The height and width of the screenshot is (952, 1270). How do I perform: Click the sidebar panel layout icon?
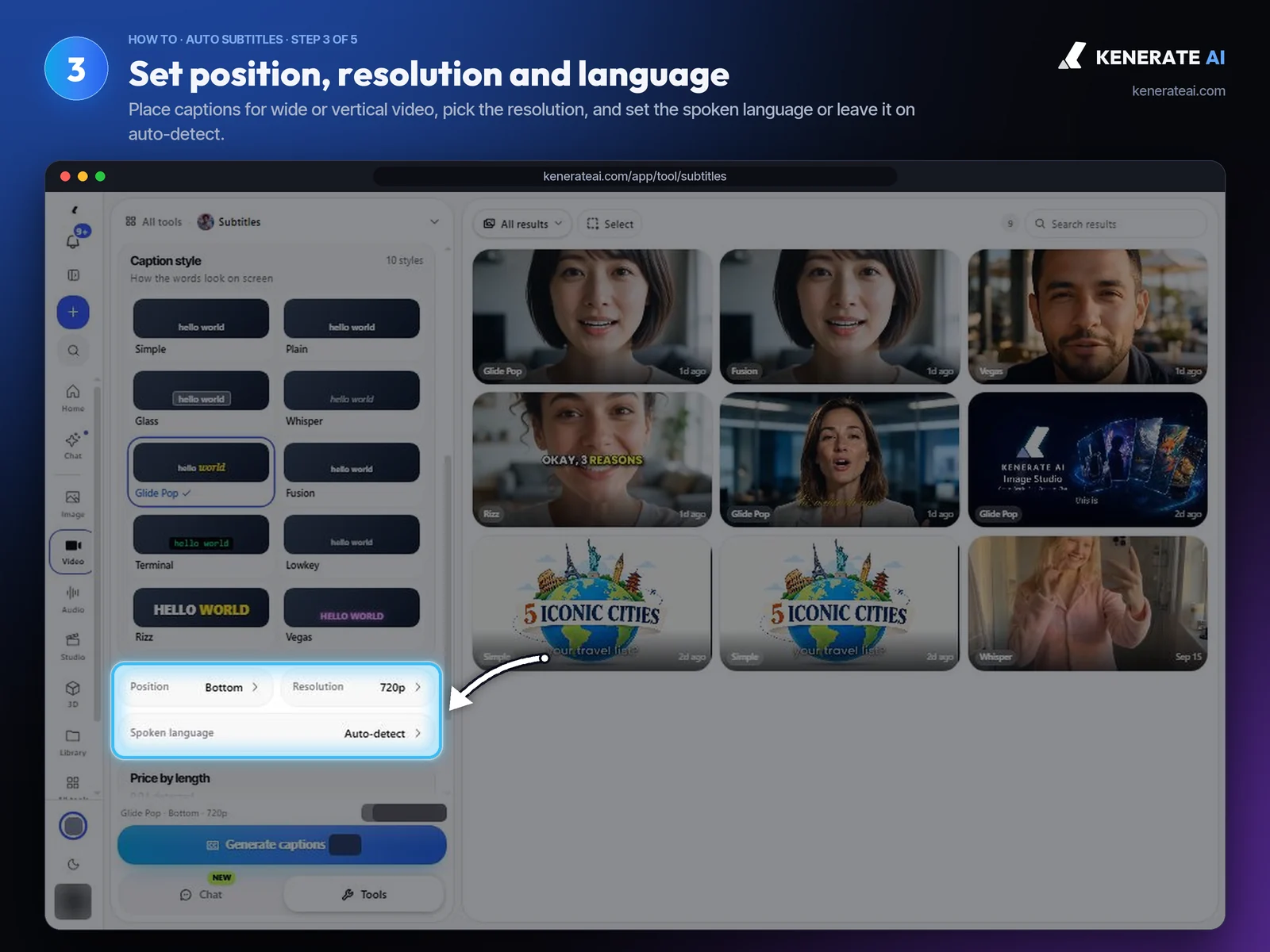[73, 275]
